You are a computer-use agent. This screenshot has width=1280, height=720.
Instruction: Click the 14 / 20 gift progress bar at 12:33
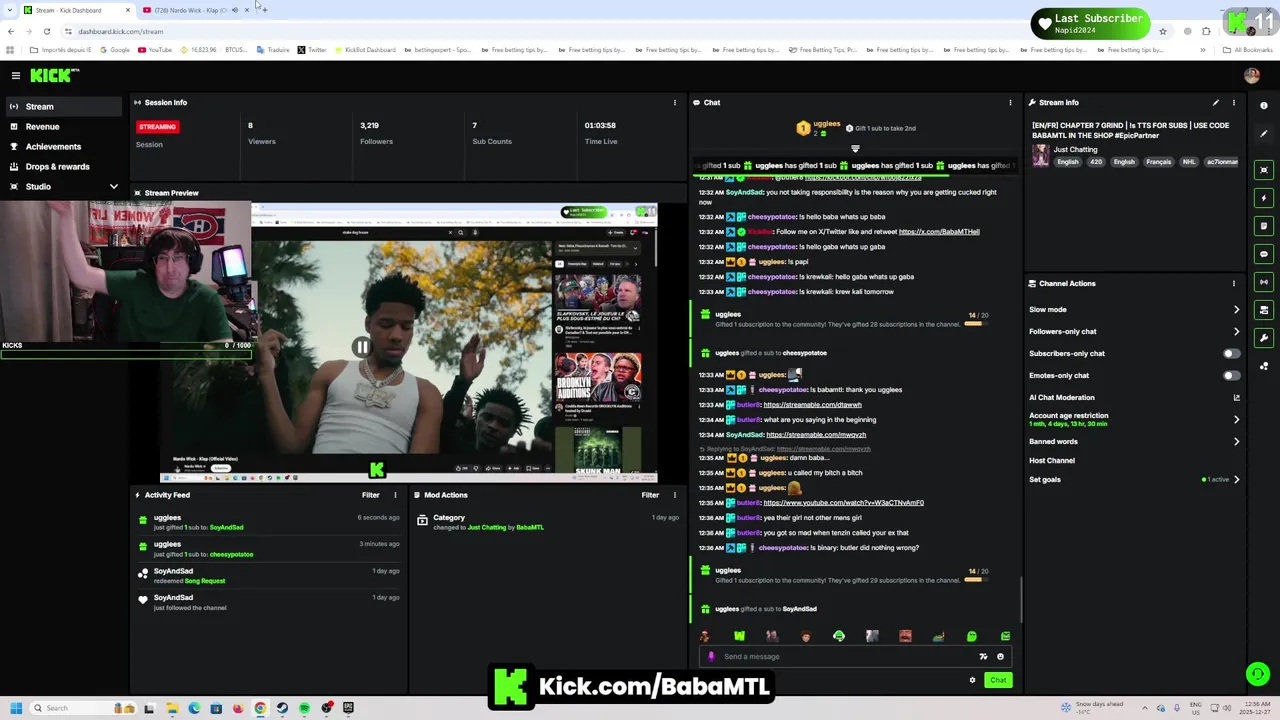978,324
